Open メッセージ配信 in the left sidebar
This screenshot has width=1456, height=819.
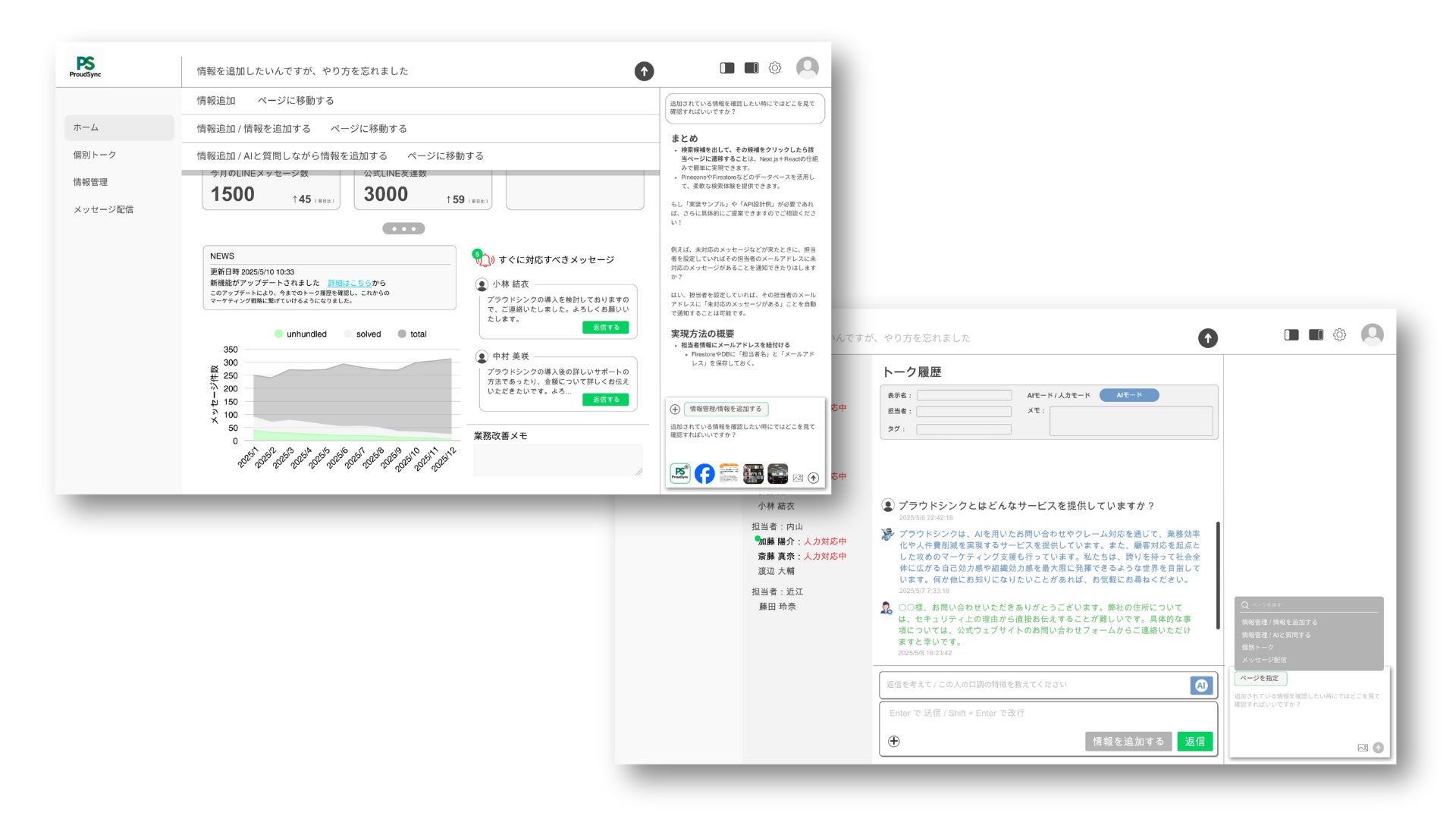(x=103, y=209)
